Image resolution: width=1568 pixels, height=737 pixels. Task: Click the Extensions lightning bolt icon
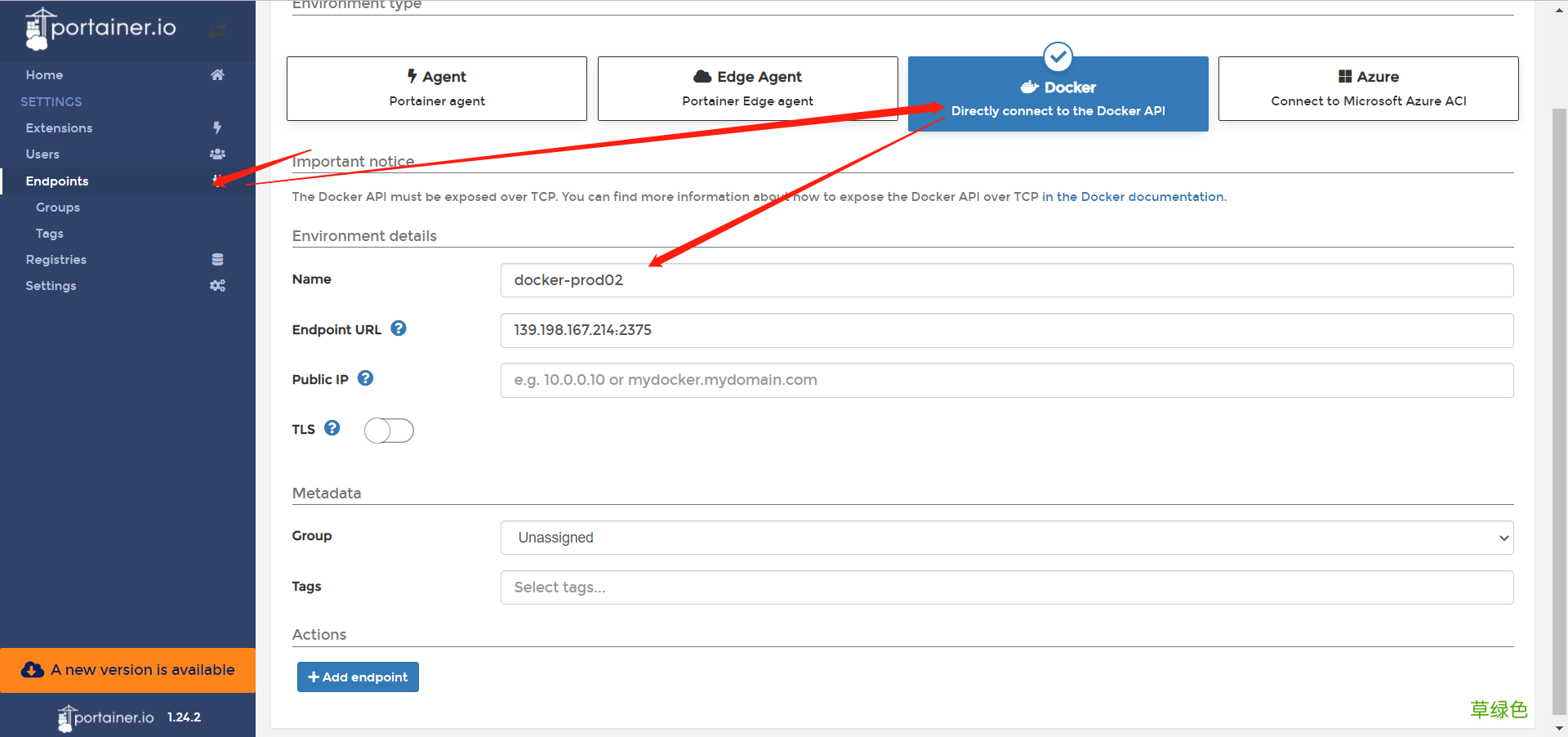[217, 127]
